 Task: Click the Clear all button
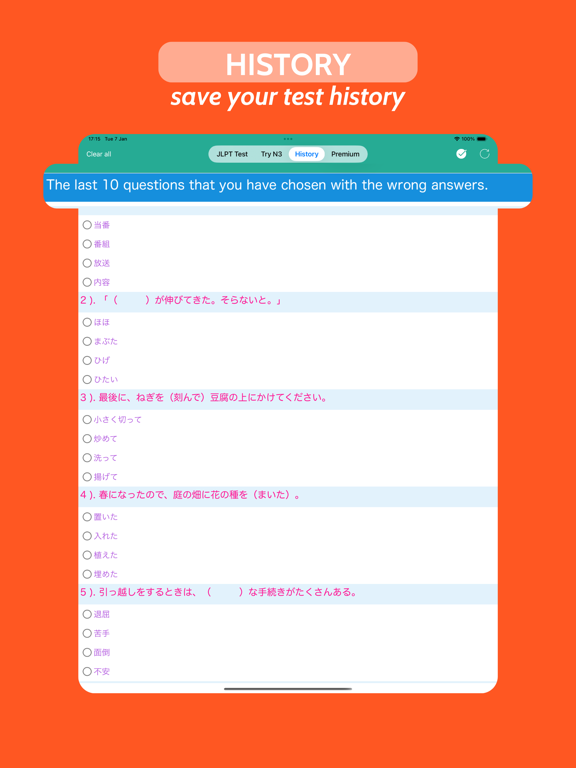[99, 154]
